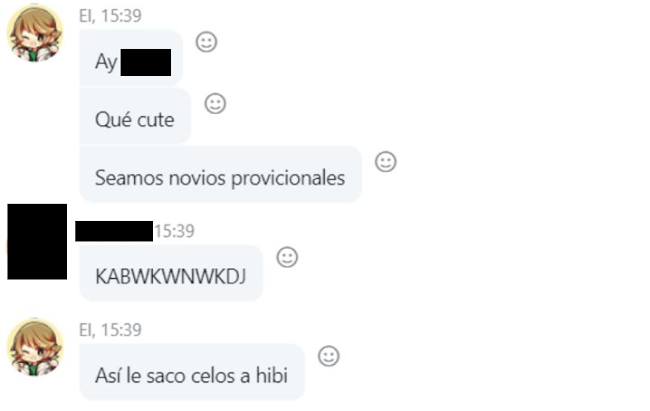Click the blacked-out profile picture
Screen dimensions: 650x411
click(37, 241)
